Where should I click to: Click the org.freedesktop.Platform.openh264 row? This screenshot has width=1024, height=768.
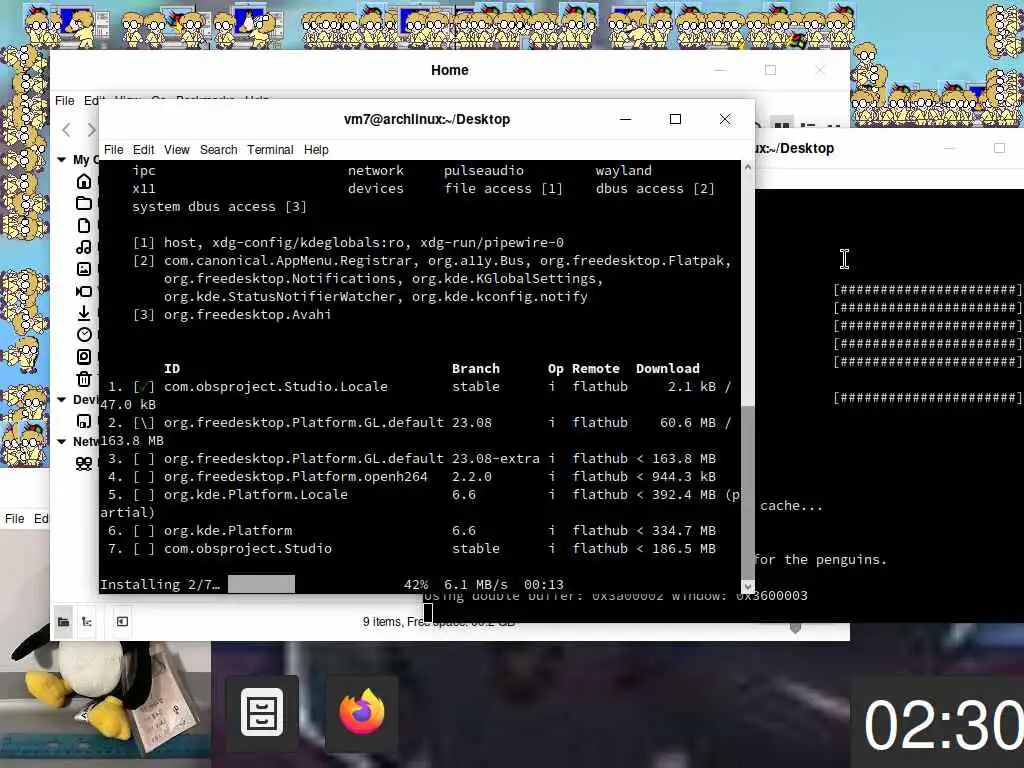pos(411,477)
